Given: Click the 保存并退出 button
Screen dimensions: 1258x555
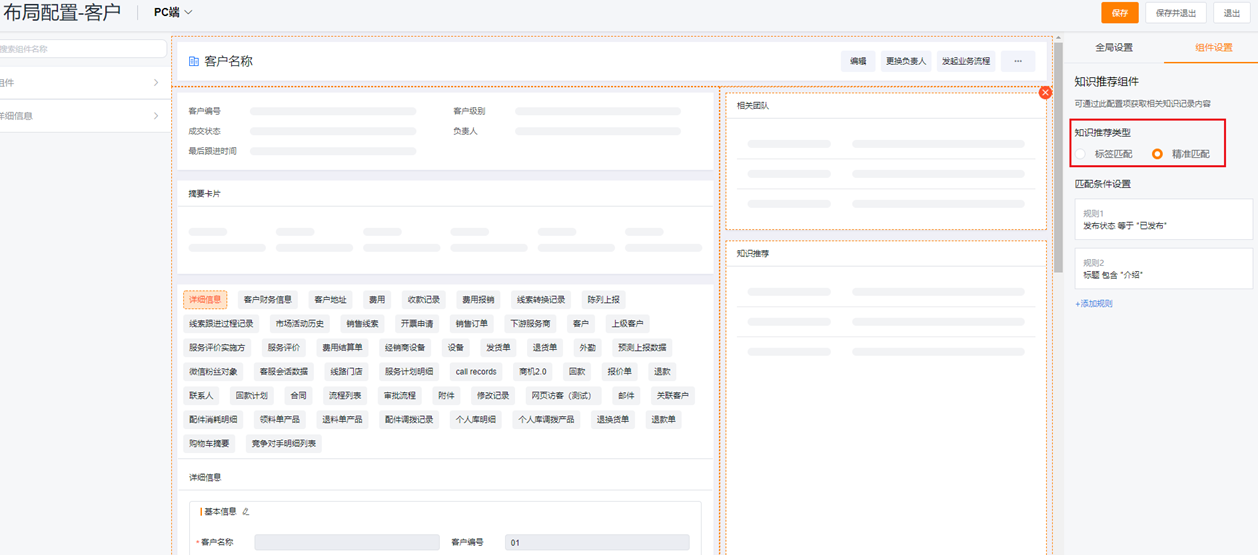Looking at the screenshot, I should pyautogui.click(x=1176, y=13).
